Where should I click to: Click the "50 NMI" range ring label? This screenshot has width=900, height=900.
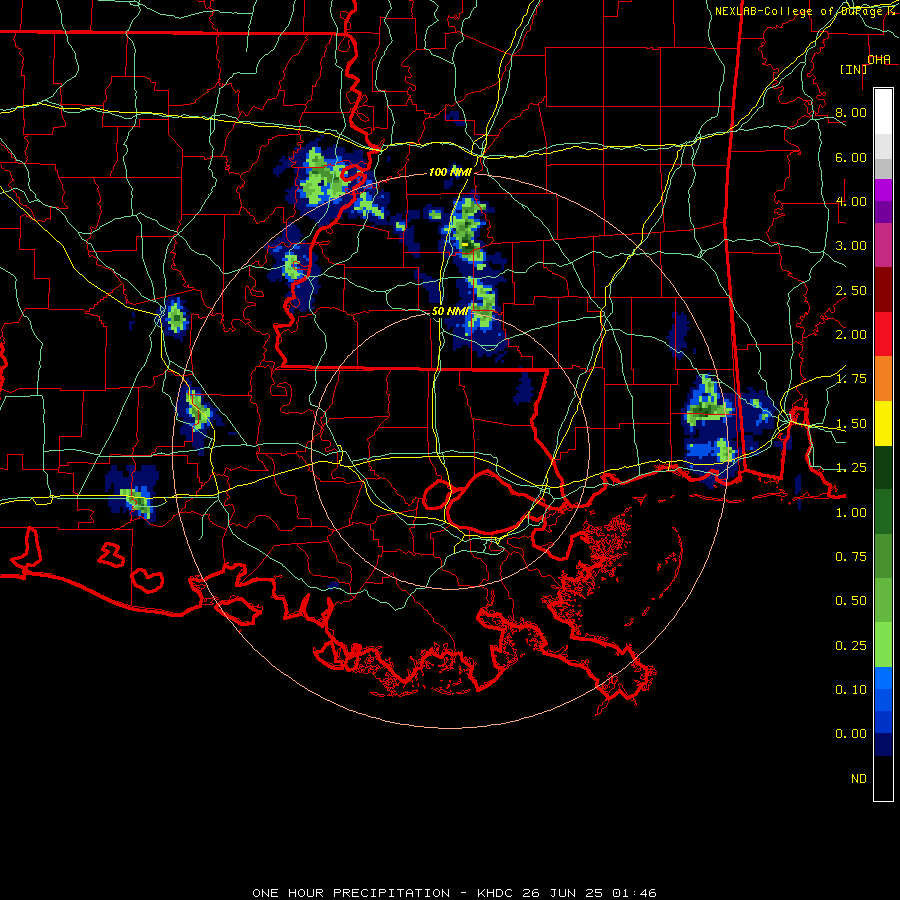point(450,311)
